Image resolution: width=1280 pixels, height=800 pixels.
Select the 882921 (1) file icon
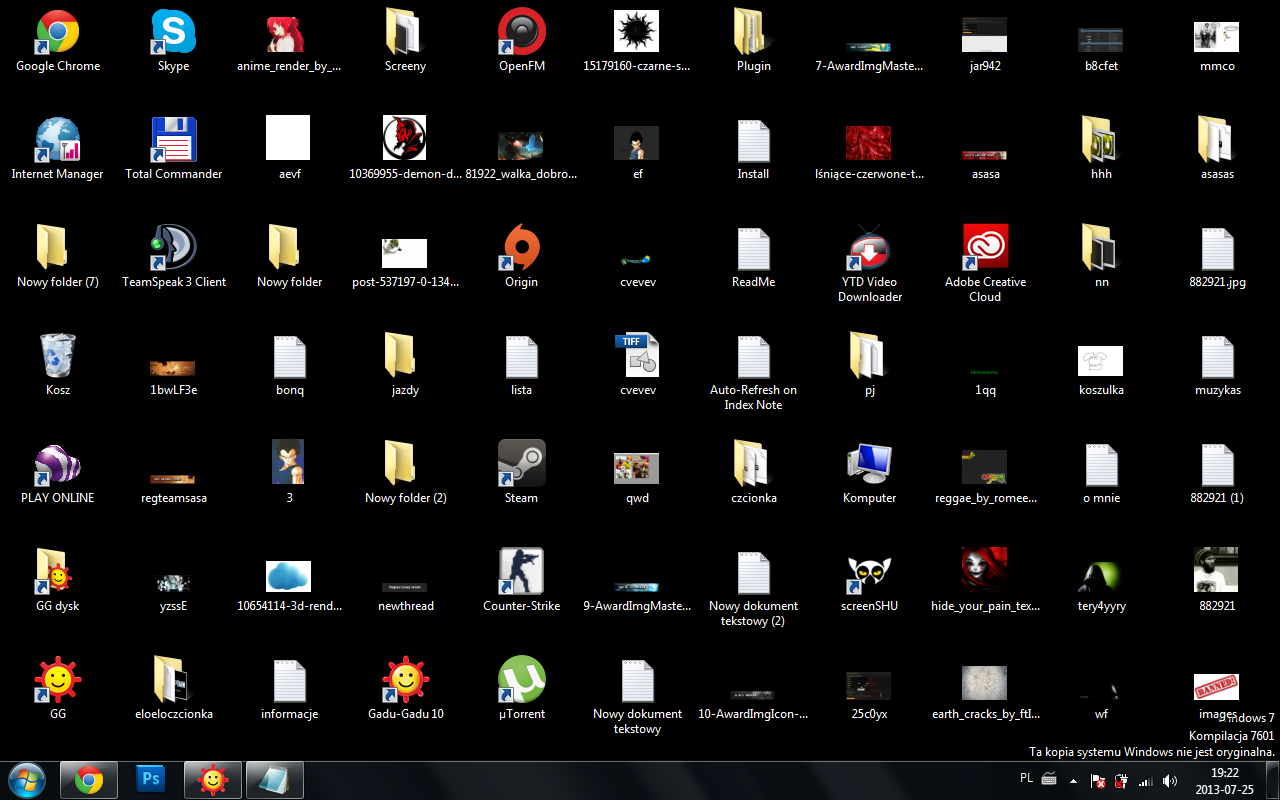(1218, 465)
